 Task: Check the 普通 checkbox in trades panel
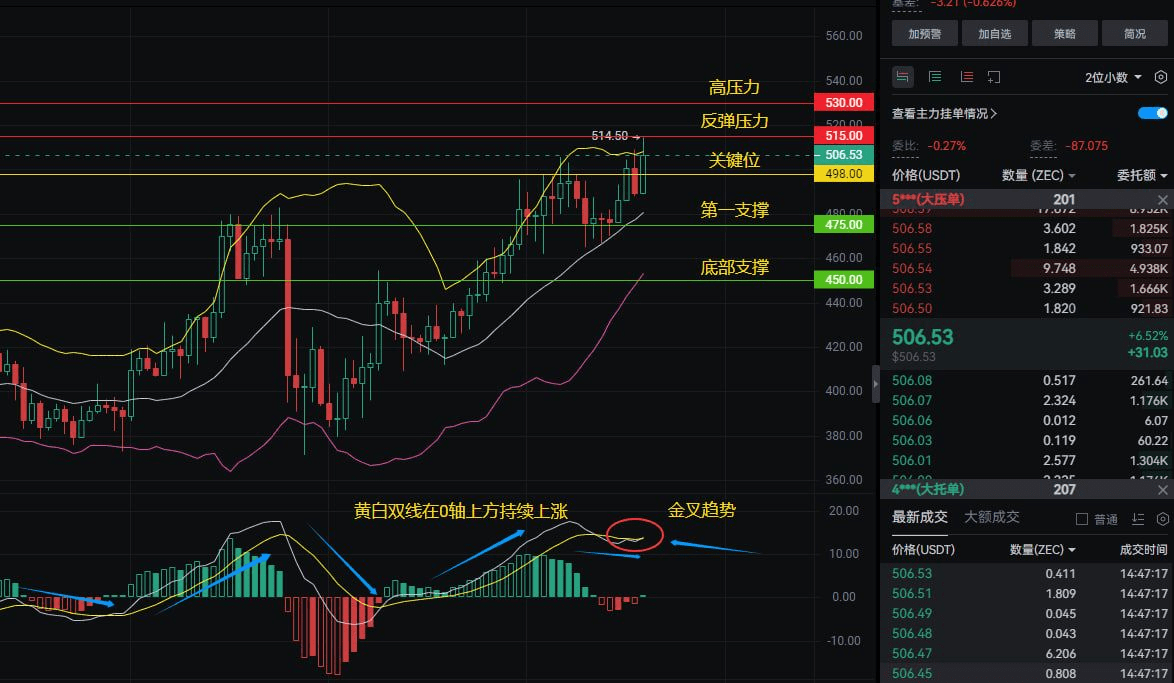tap(1081, 519)
